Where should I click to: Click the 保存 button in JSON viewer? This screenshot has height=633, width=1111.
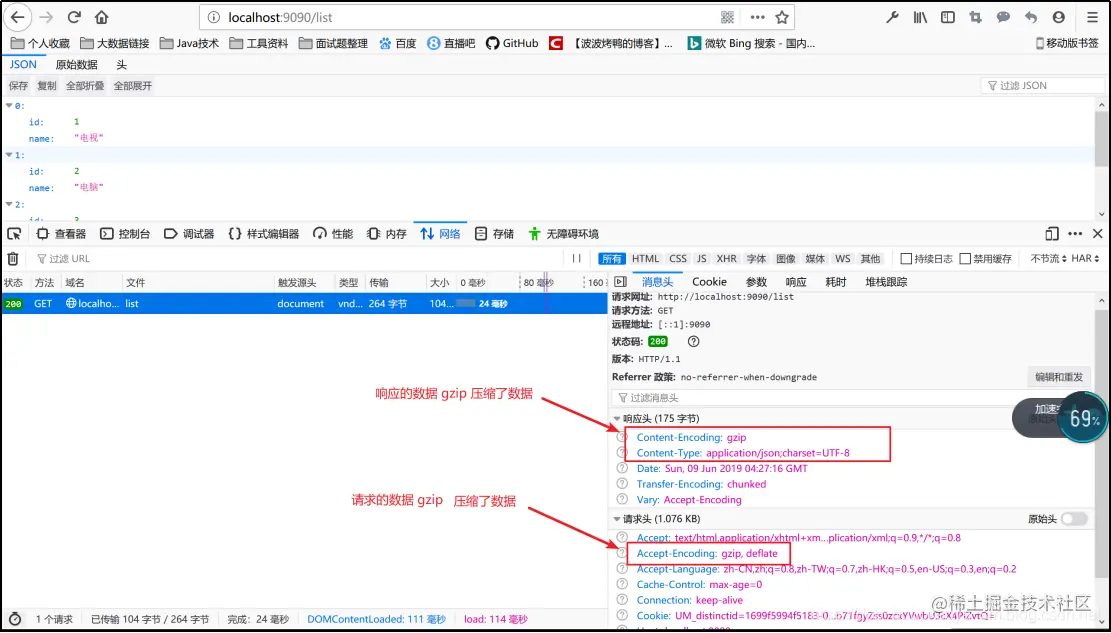point(18,86)
